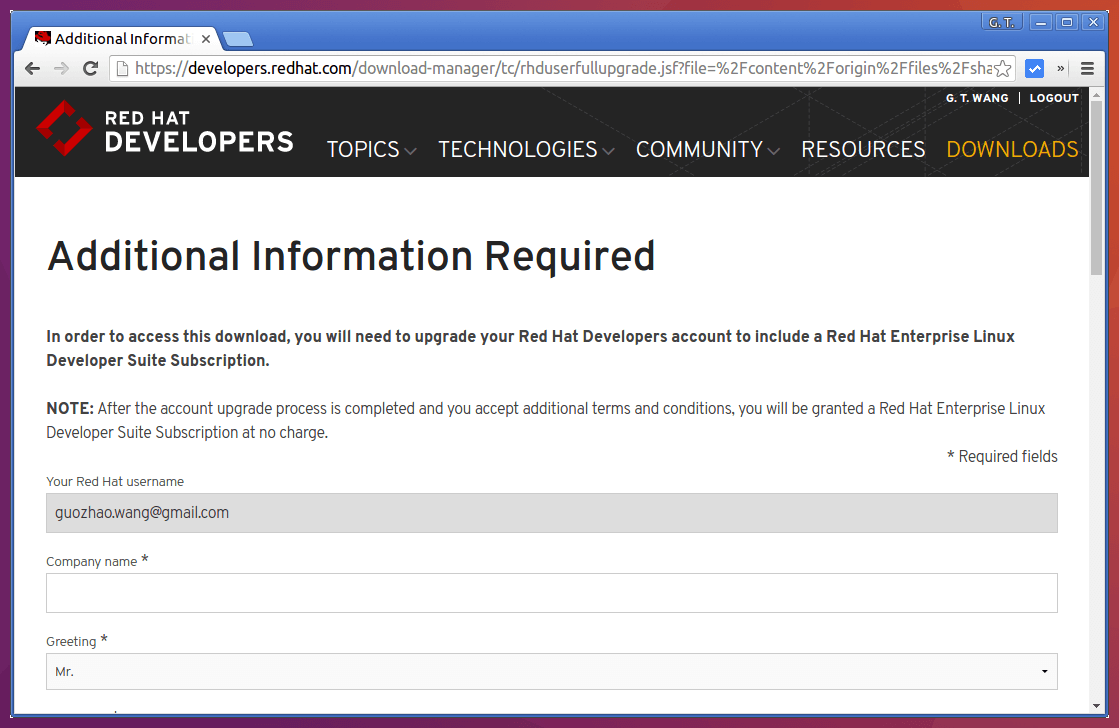The height and width of the screenshot is (728, 1119).
Task: Go to the Resources section
Action: pyautogui.click(x=863, y=150)
